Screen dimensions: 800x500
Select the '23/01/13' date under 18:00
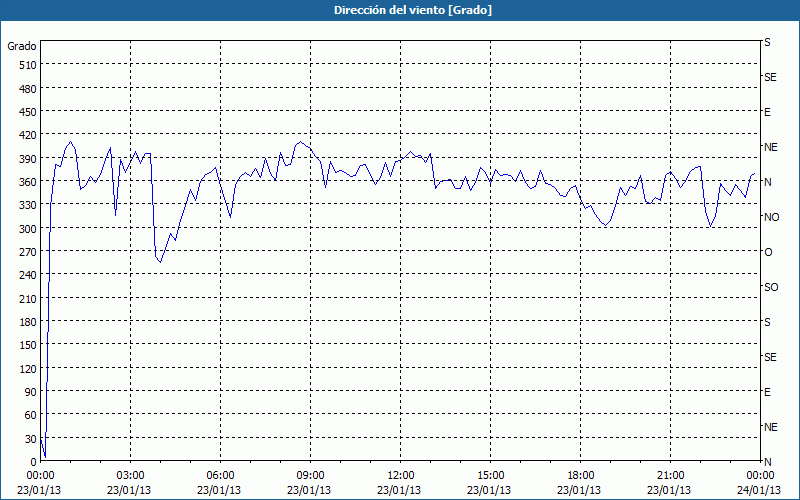click(x=579, y=490)
